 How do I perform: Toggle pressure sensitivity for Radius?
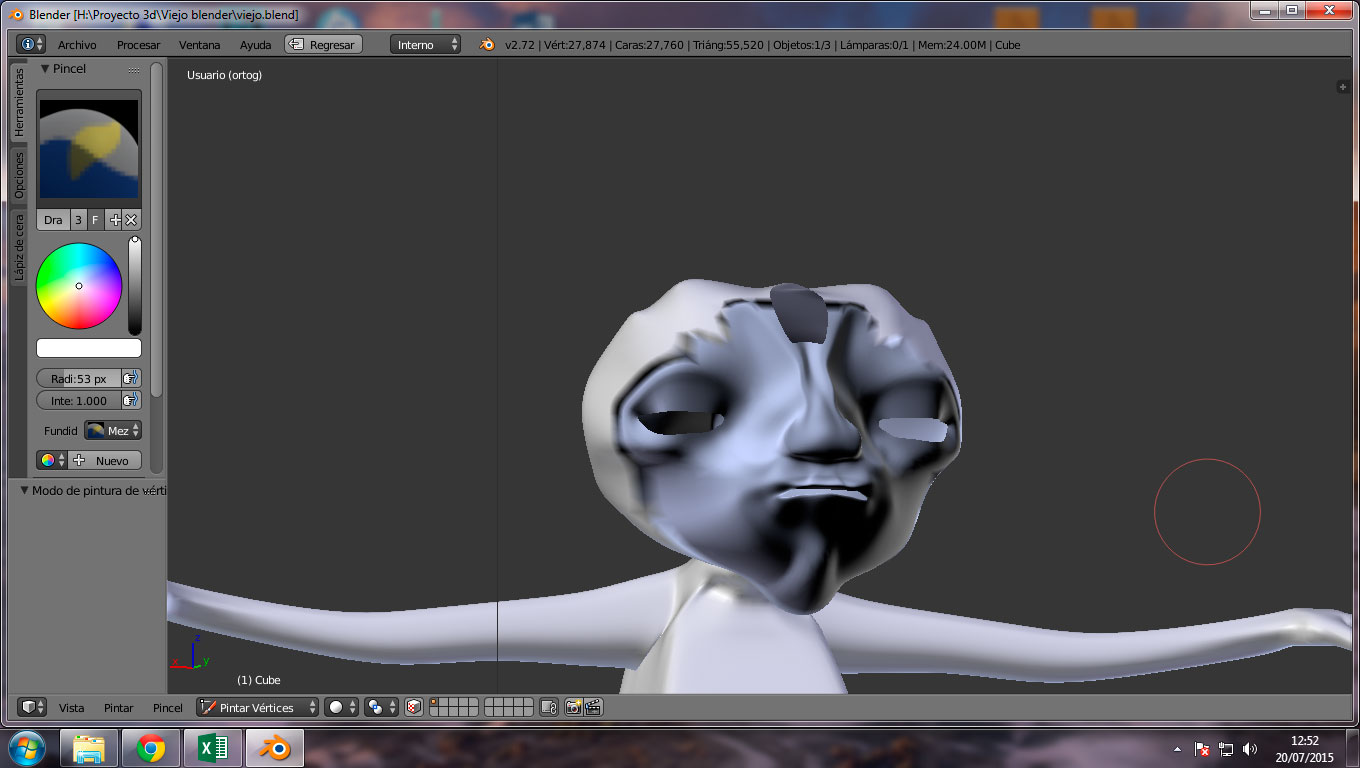(130, 379)
